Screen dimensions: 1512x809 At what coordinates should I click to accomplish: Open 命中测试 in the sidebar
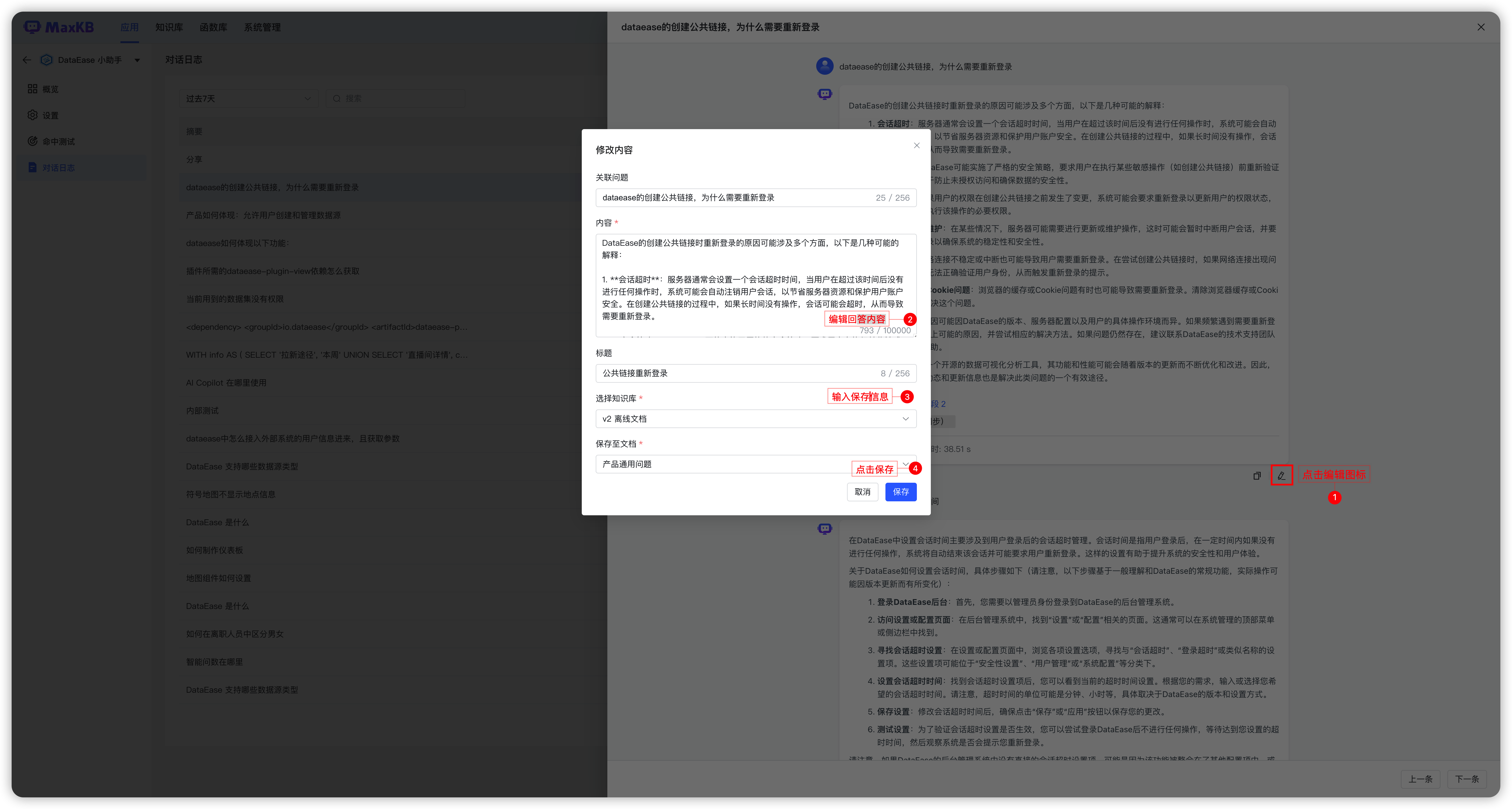[x=59, y=141]
